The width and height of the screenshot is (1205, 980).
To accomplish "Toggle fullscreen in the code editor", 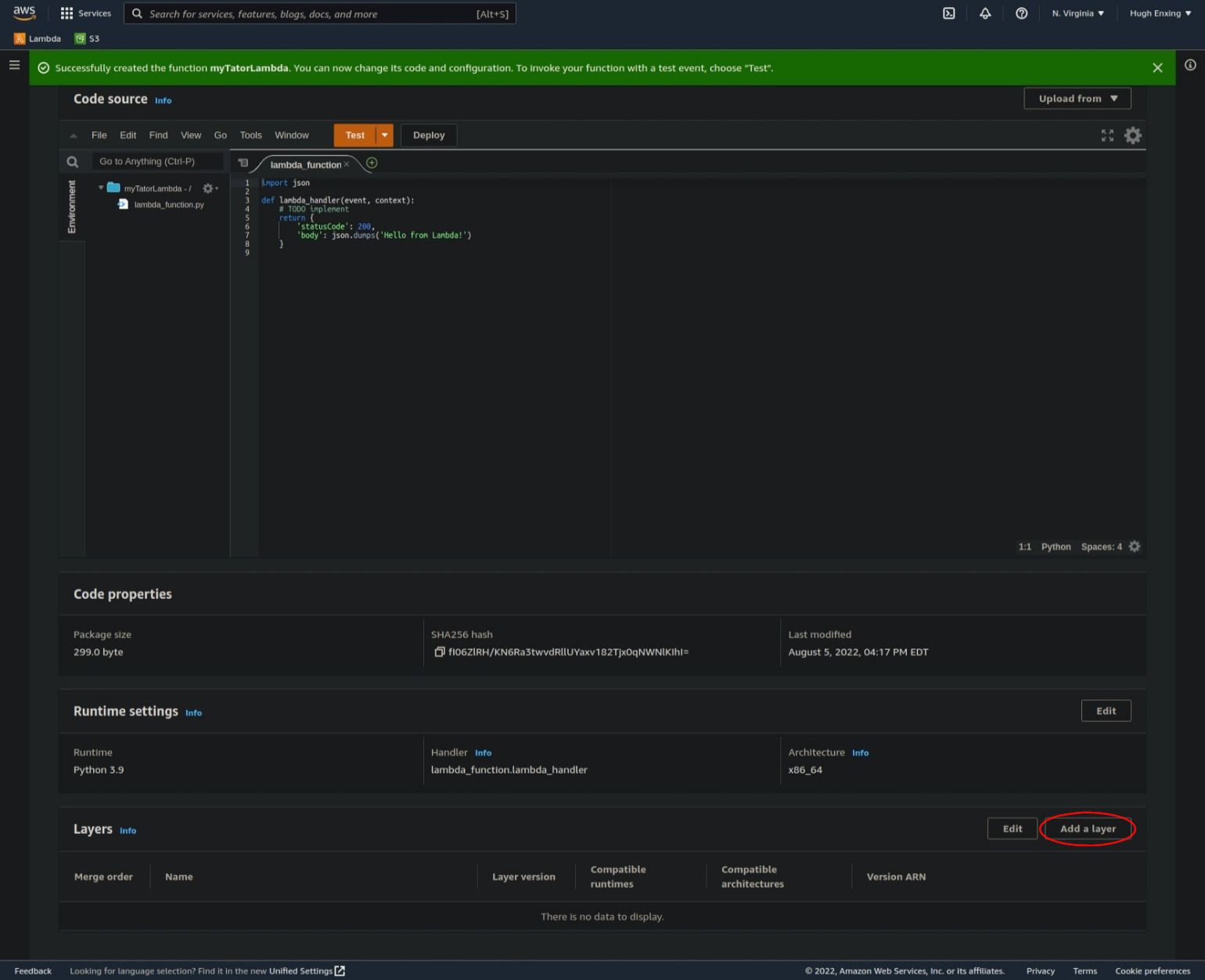I will tap(1107, 135).
